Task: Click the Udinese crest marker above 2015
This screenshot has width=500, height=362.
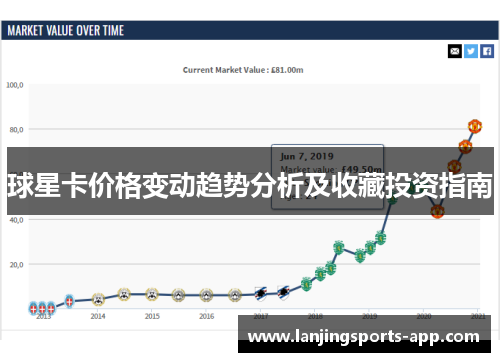Action: 152,295
